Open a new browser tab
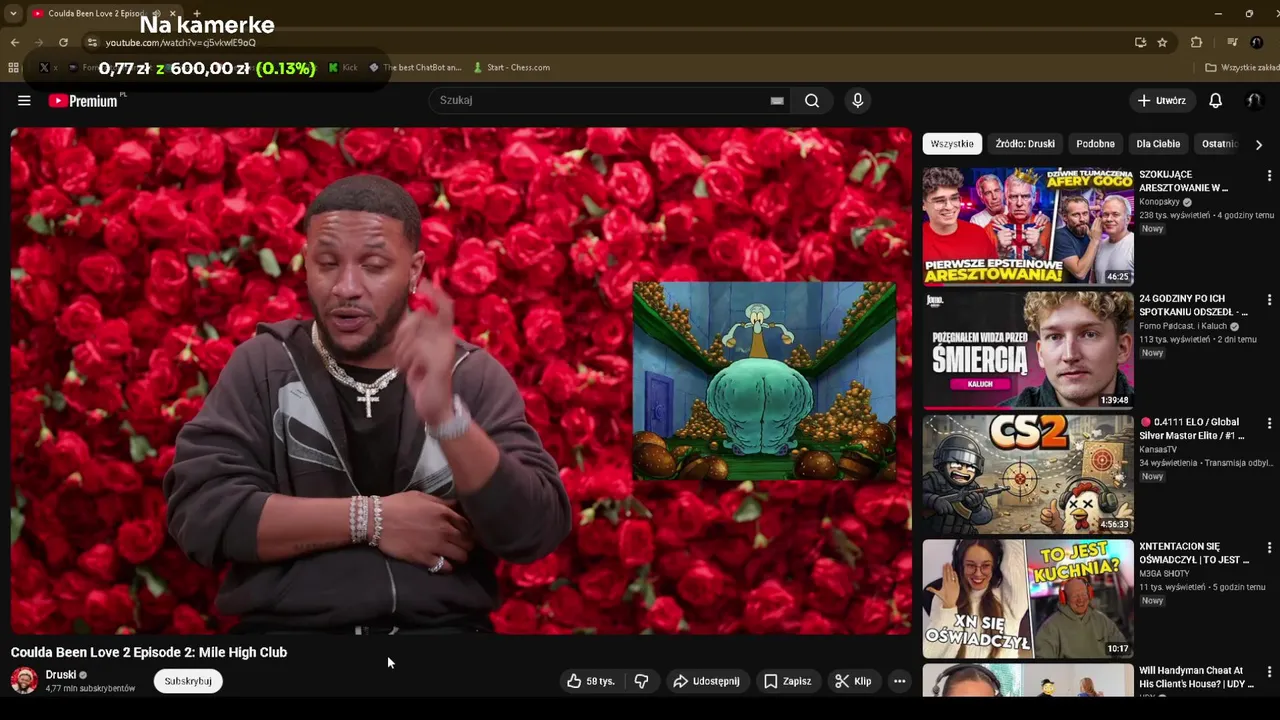The image size is (1280, 720). (196, 13)
